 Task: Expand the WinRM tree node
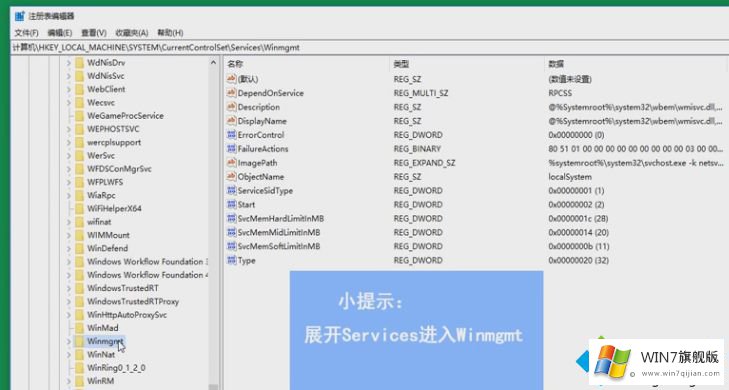coord(68,381)
